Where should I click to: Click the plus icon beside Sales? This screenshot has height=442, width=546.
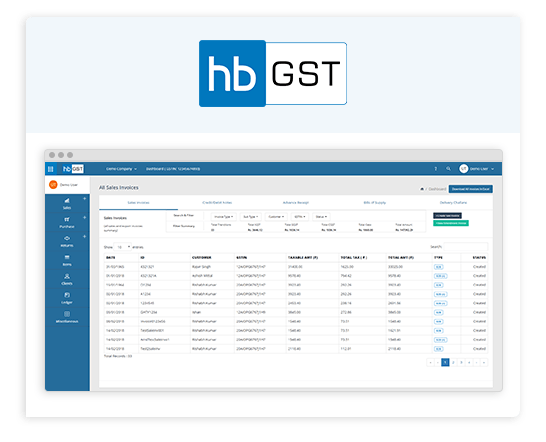[x=84, y=199]
